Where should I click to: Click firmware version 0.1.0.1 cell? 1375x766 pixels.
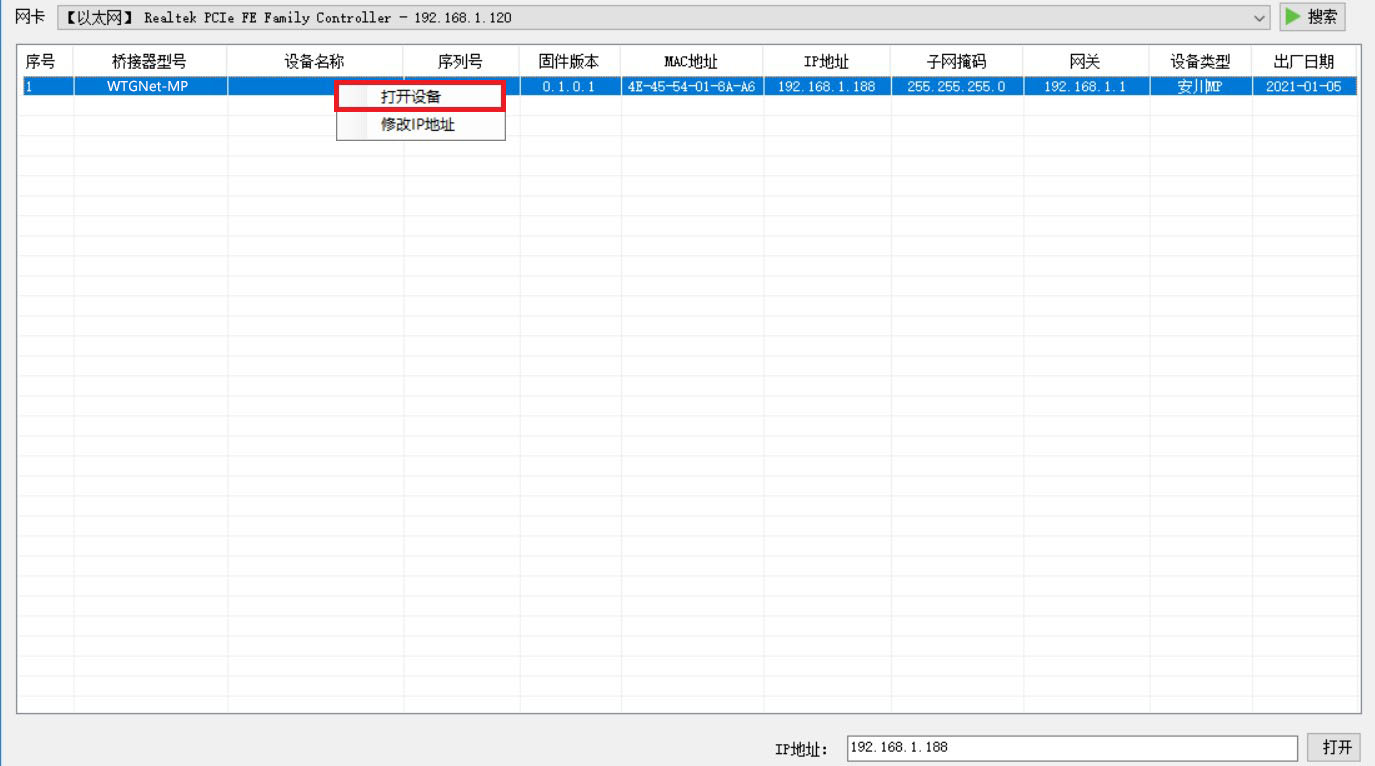(x=570, y=86)
